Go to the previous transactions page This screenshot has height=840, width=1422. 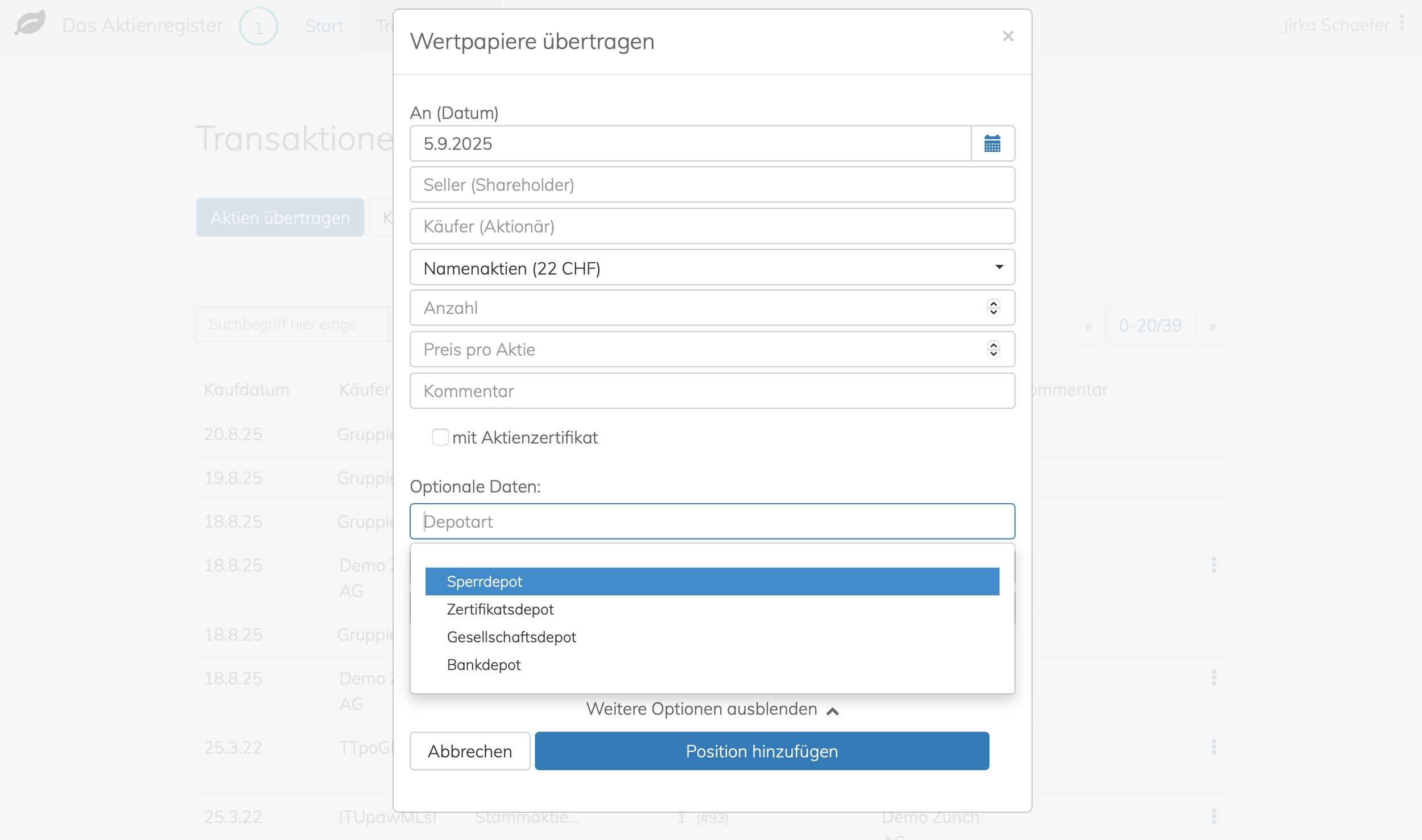tap(1088, 326)
